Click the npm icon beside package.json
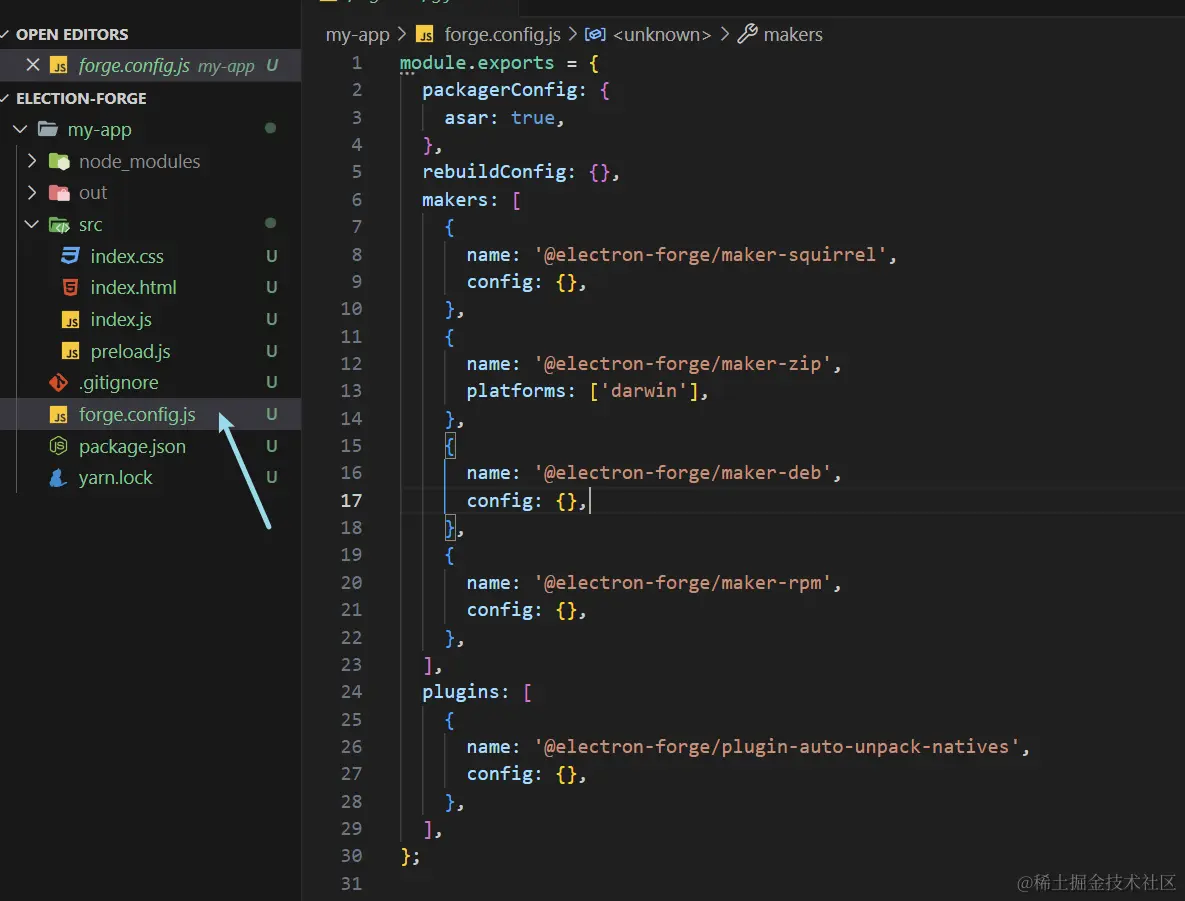The height and width of the screenshot is (901, 1185). [x=59, y=446]
